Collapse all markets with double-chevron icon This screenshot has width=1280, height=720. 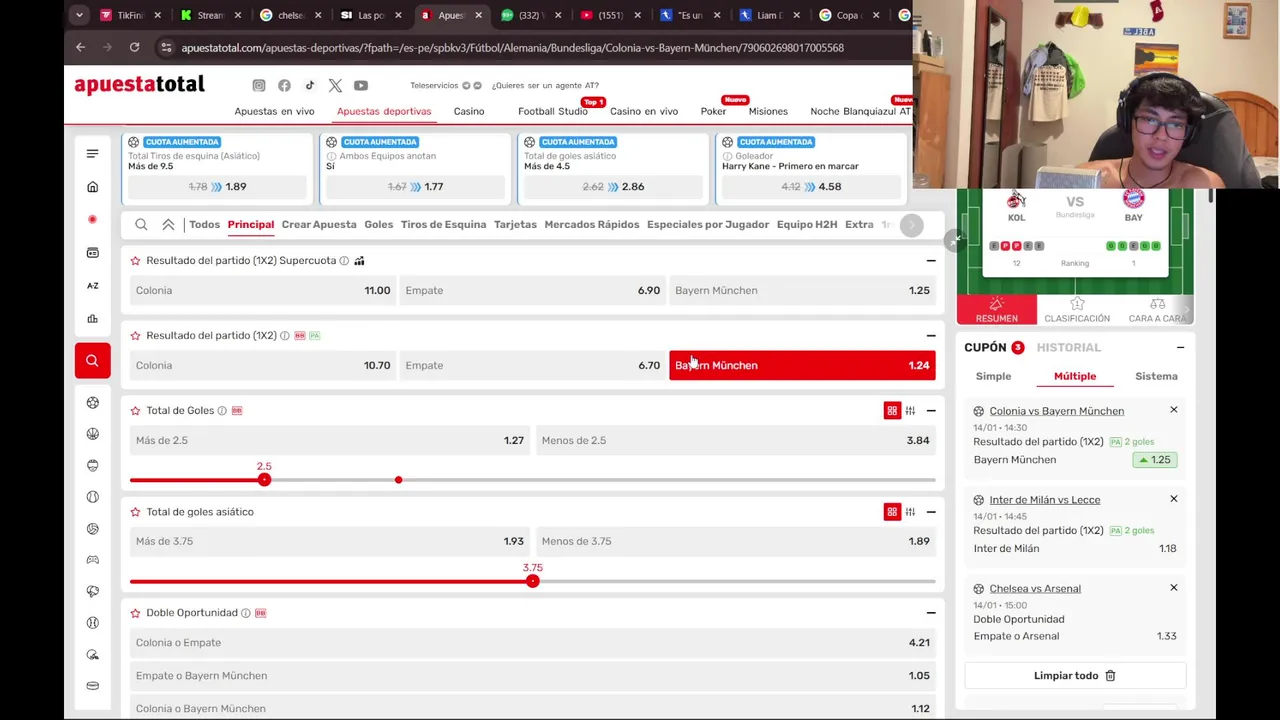[x=168, y=225]
